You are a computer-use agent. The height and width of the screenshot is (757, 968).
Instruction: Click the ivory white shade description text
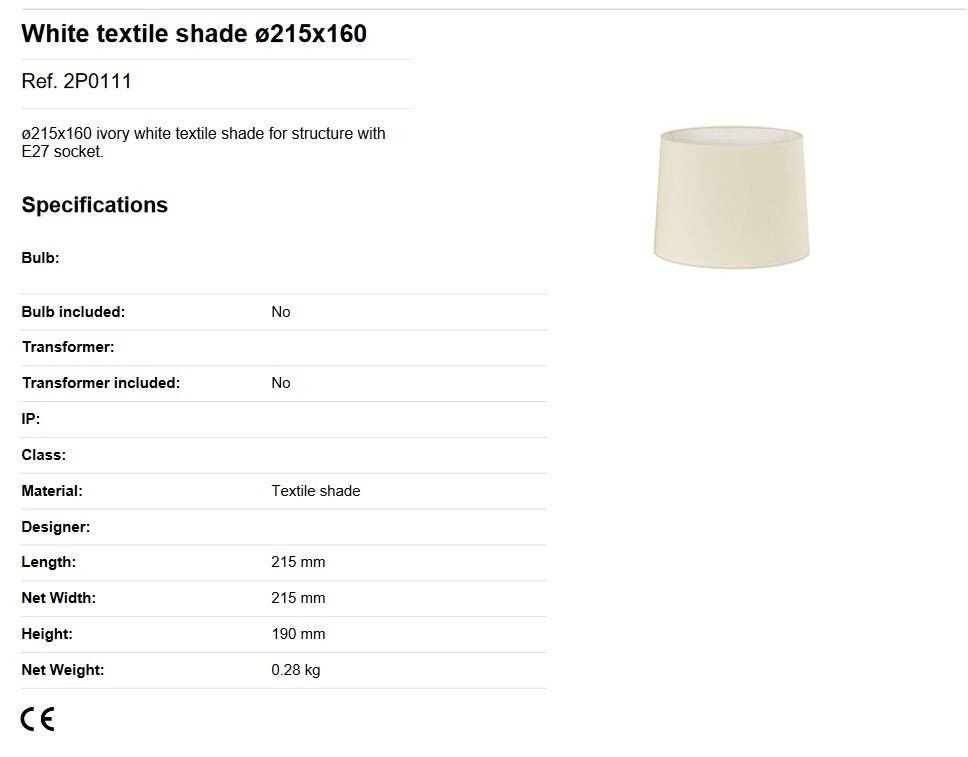tap(203, 142)
